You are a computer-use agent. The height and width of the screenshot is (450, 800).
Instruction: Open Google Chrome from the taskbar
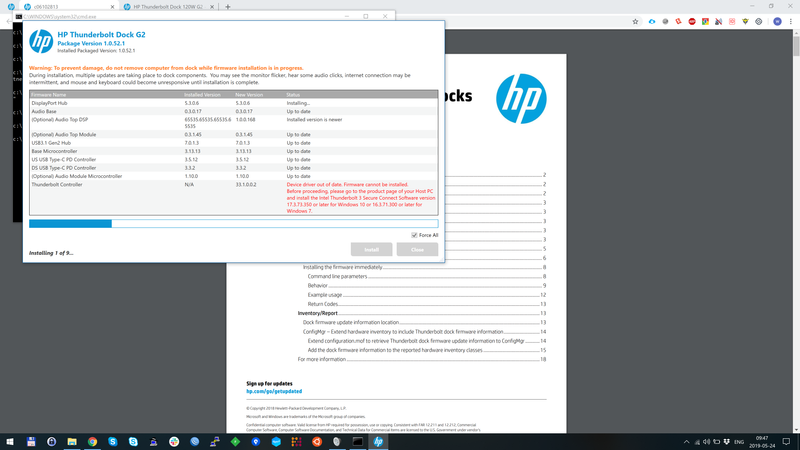point(92,441)
